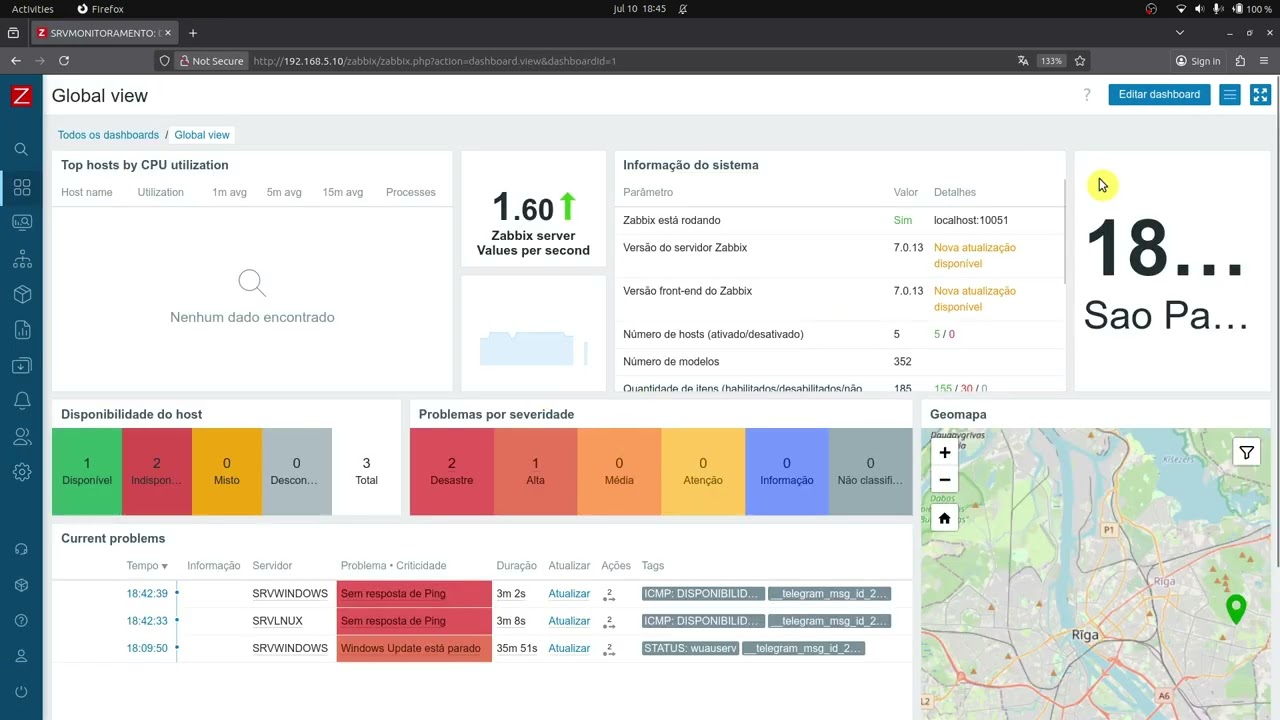Sort Current problems by the Tempo column
The image size is (1280, 720).
[147, 566]
